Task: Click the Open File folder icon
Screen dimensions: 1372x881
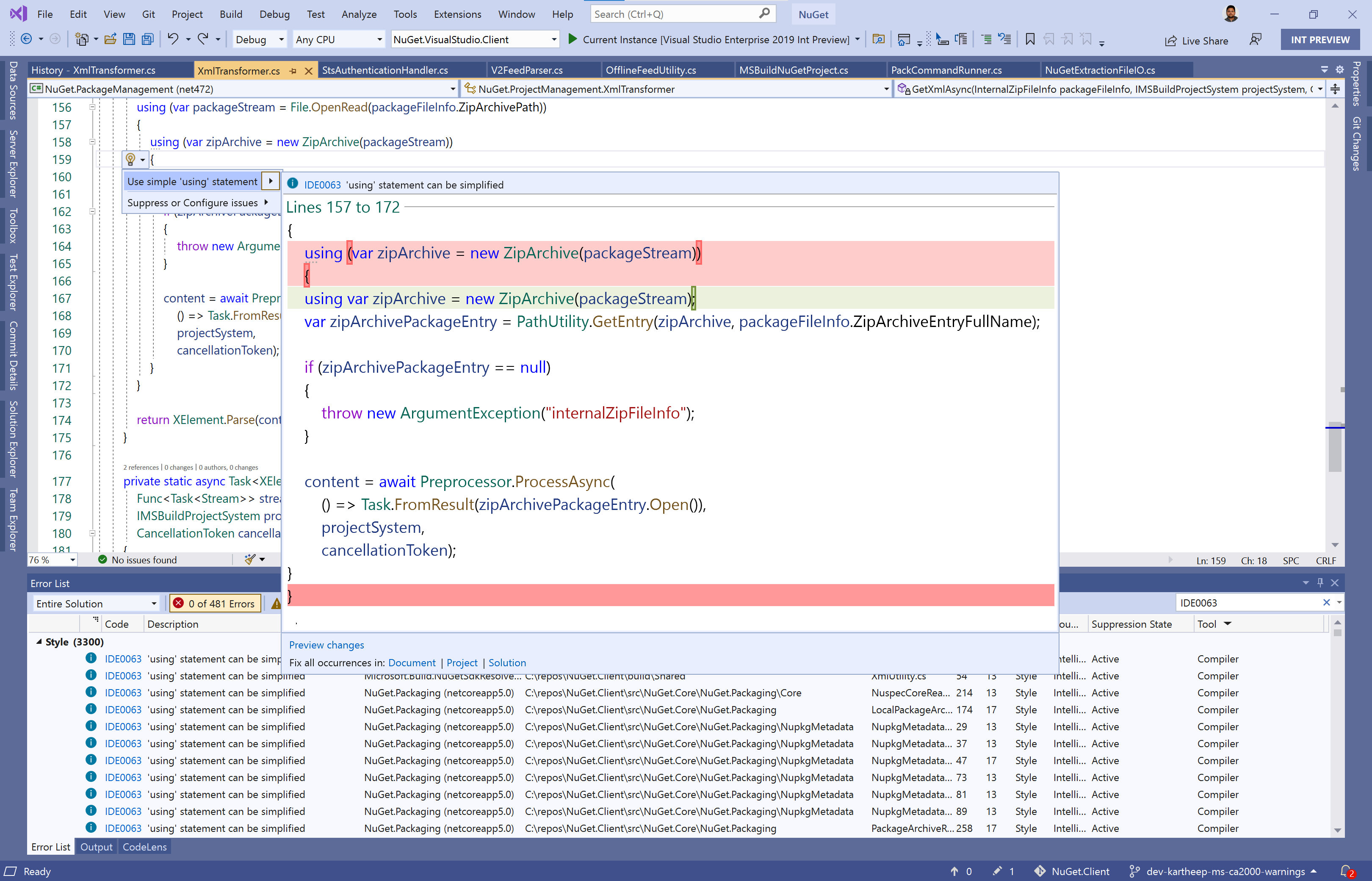Action: pyautogui.click(x=111, y=39)
